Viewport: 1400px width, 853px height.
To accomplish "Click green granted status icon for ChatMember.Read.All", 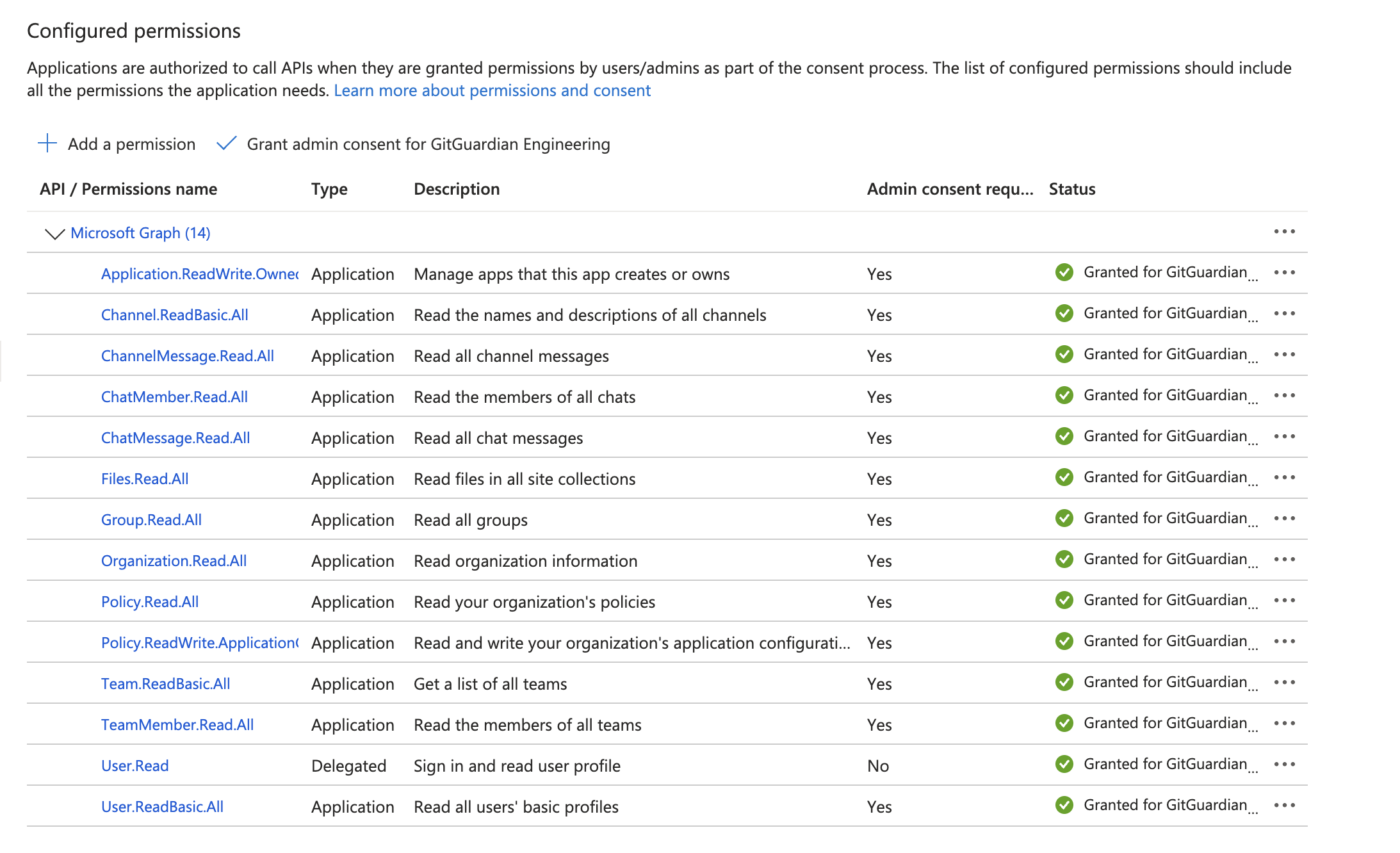I will click(1064, 395).
